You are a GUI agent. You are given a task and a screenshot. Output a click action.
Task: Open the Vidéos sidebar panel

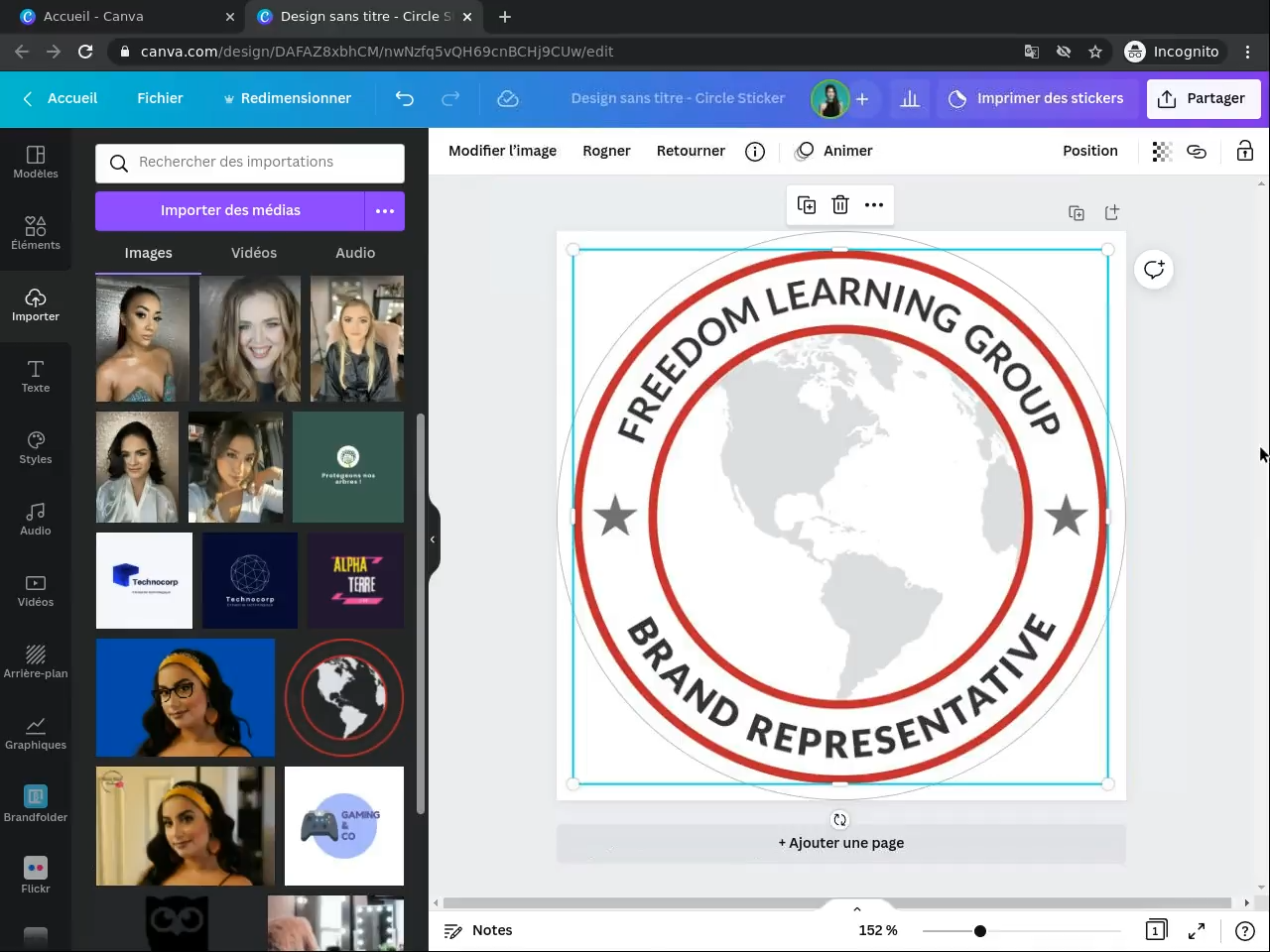tap(36, 590)
